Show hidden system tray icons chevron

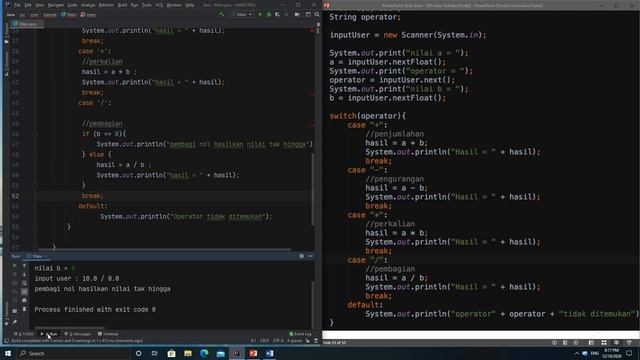(576, 353)
